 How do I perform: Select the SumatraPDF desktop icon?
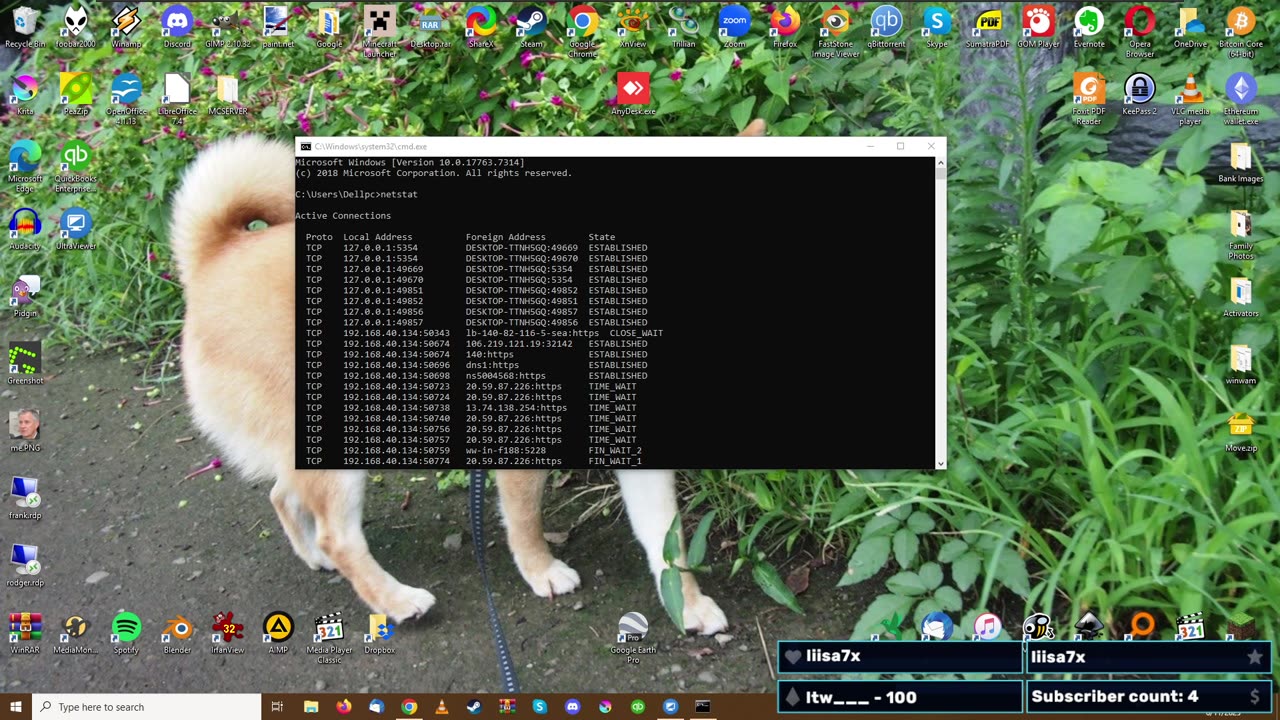pos(987,27)
